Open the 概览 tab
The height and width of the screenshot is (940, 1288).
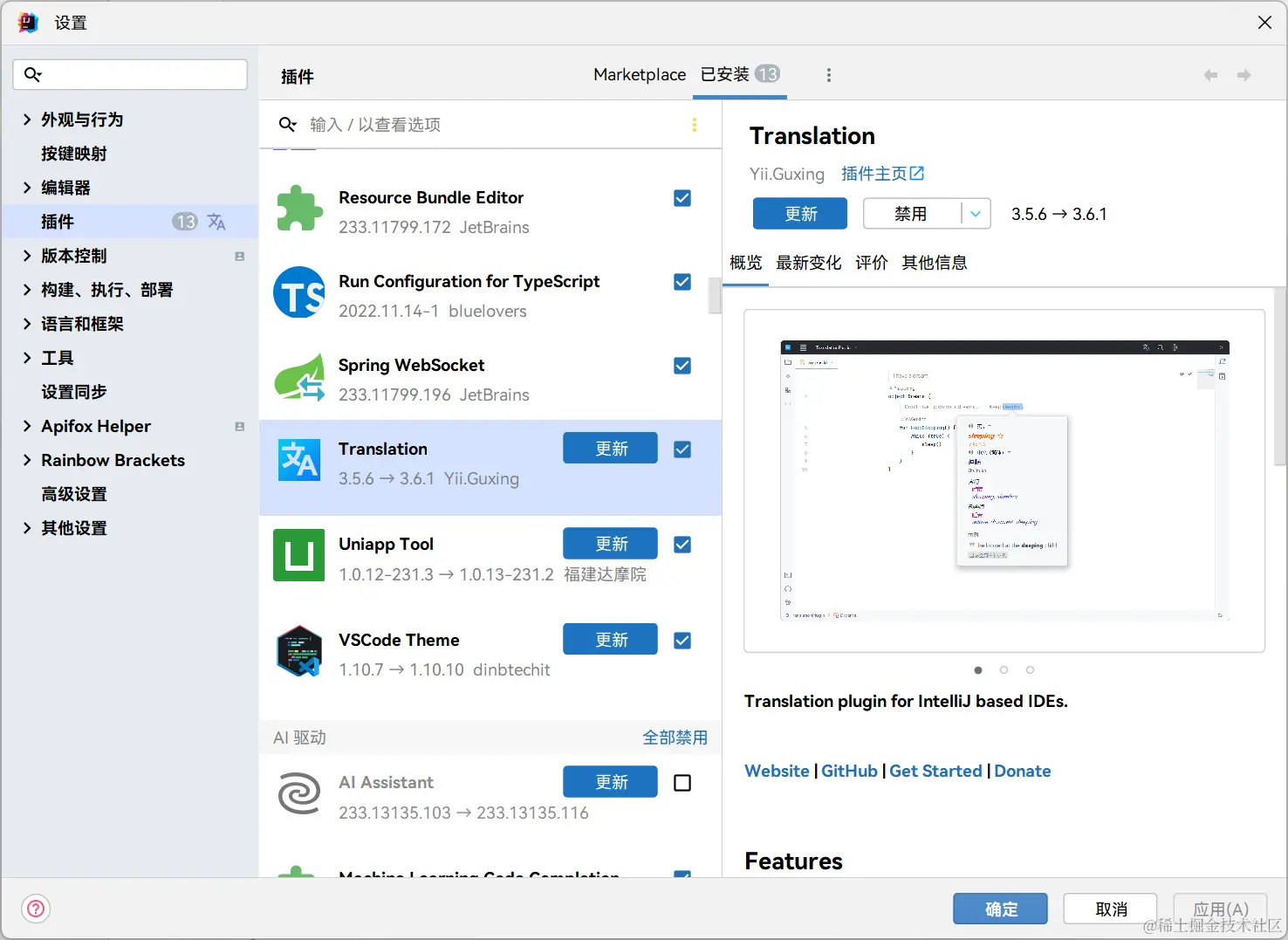pyautogui.click(x=746, y=263)
